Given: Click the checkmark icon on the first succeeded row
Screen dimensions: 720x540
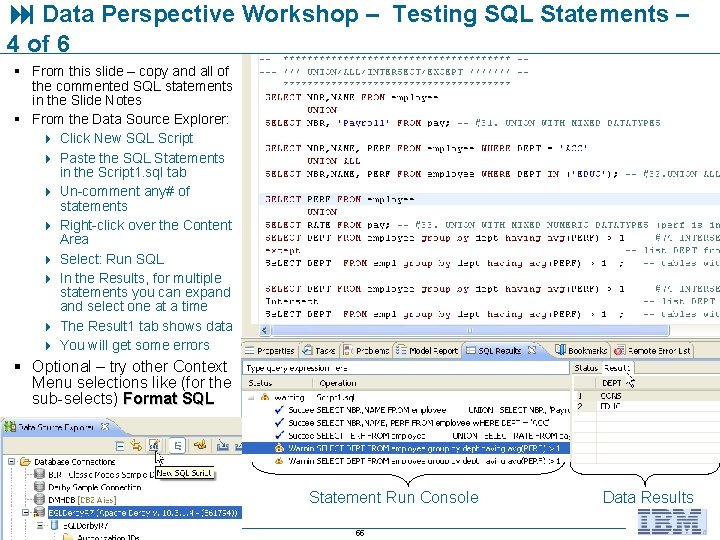Looking at the screenshot, I should [279, 410].
